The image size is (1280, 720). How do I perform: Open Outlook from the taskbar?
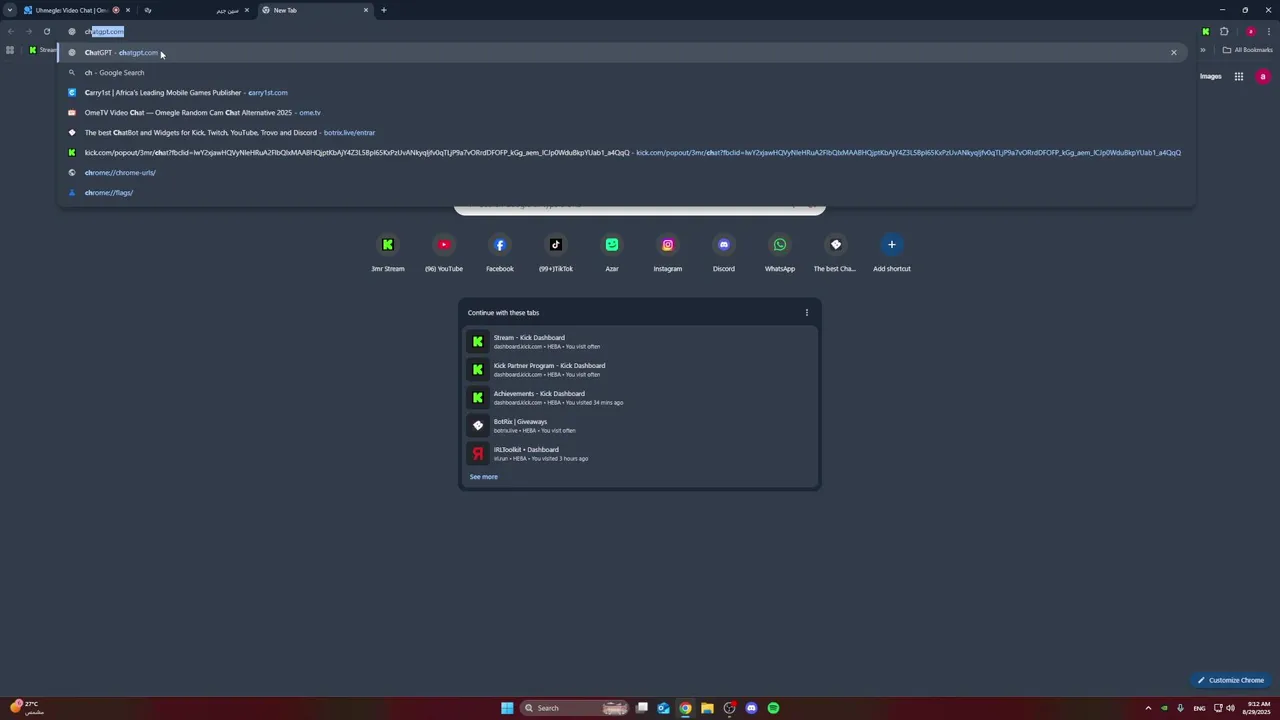[x=663, y=708]
